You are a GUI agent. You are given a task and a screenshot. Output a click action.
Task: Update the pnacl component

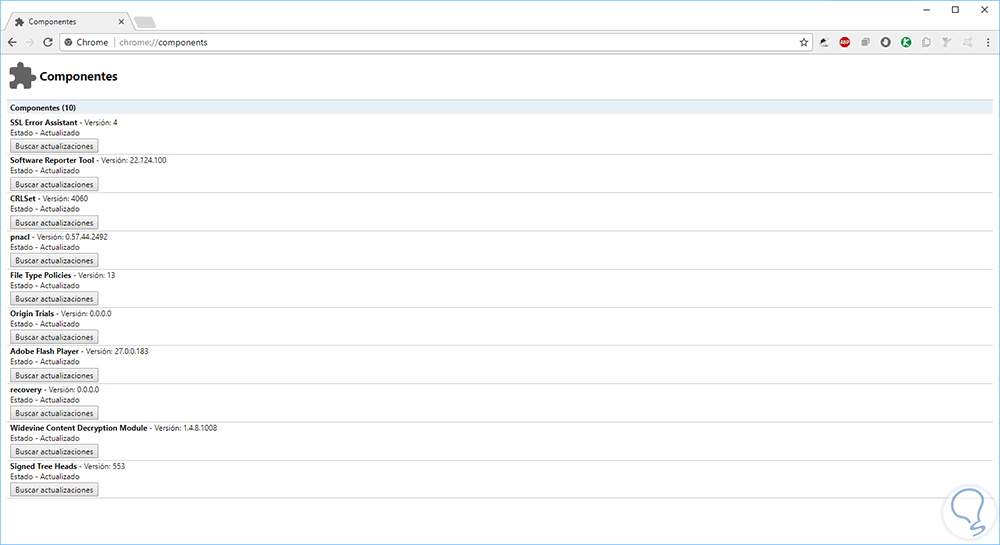coord(54,260)
